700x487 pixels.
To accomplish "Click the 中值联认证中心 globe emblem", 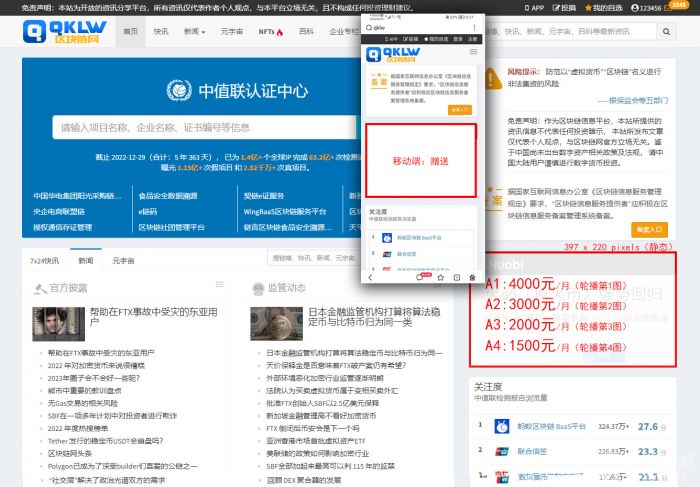I will pyautogui.click(x=179, y=90).
